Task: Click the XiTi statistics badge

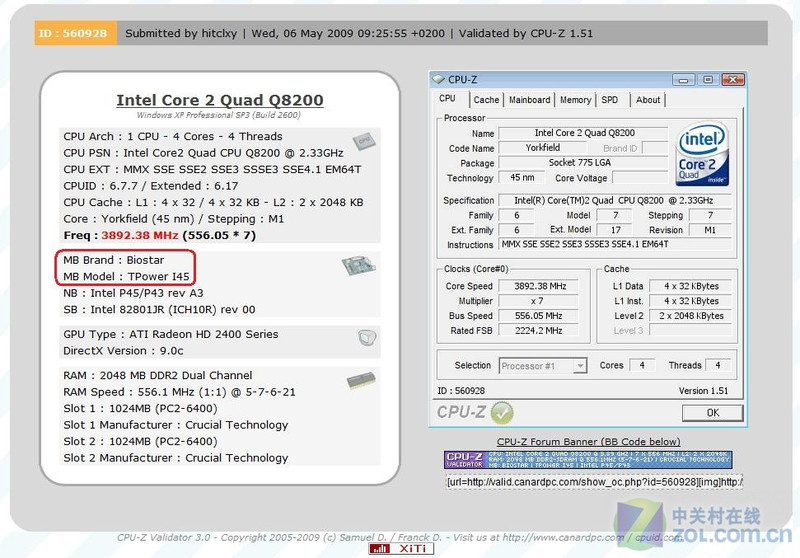Action: click(401, 548)
